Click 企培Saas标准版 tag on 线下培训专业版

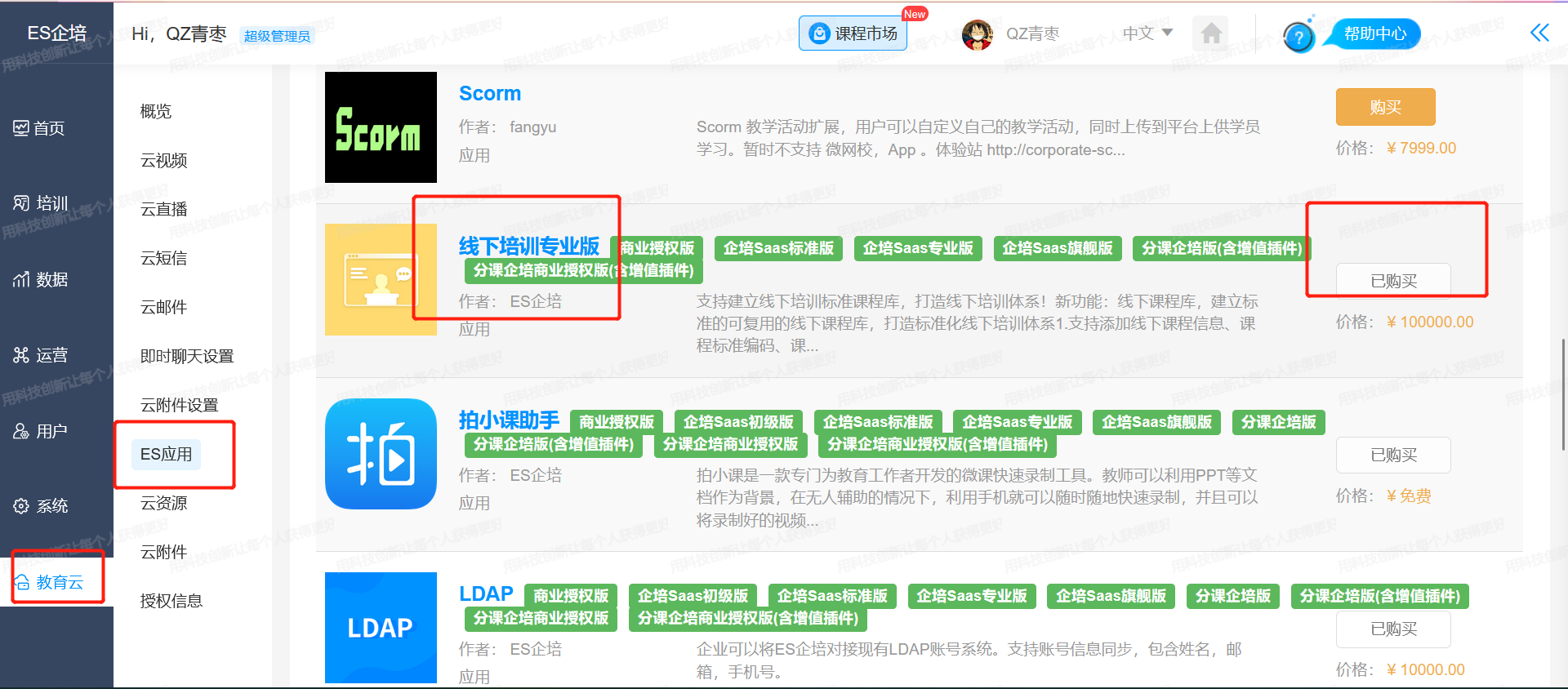778,248
